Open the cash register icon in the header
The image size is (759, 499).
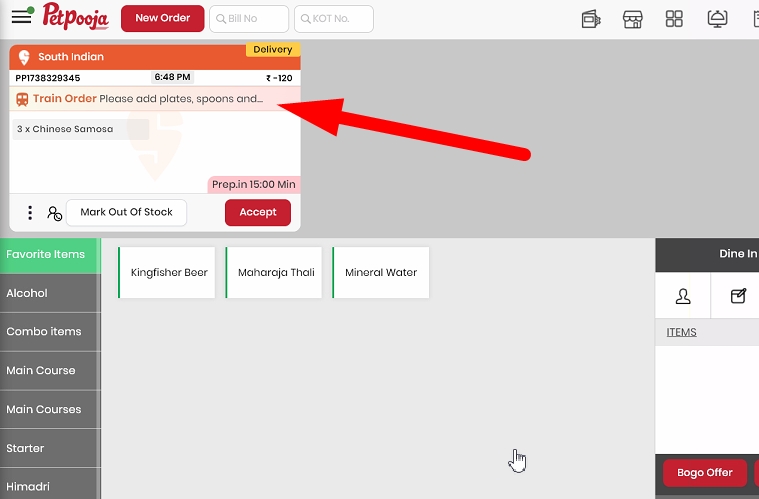click(x=591, y=19)
